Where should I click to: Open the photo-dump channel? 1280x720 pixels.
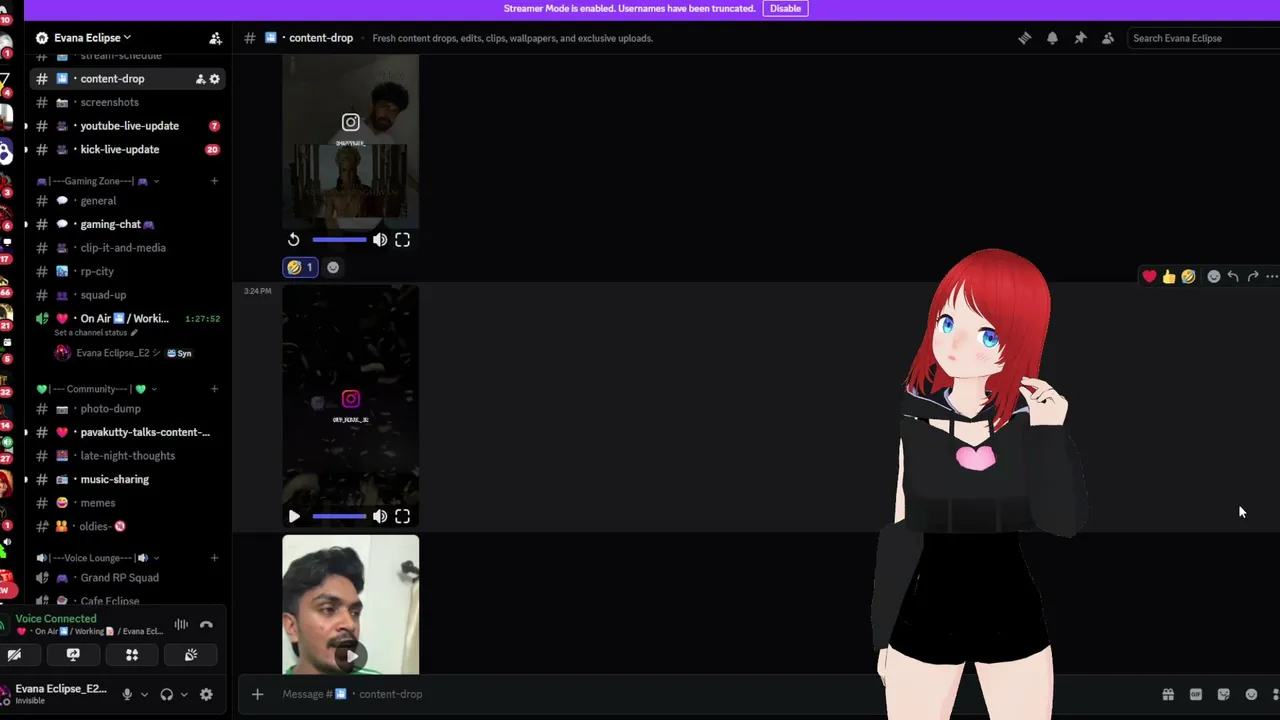click(110, 409)
